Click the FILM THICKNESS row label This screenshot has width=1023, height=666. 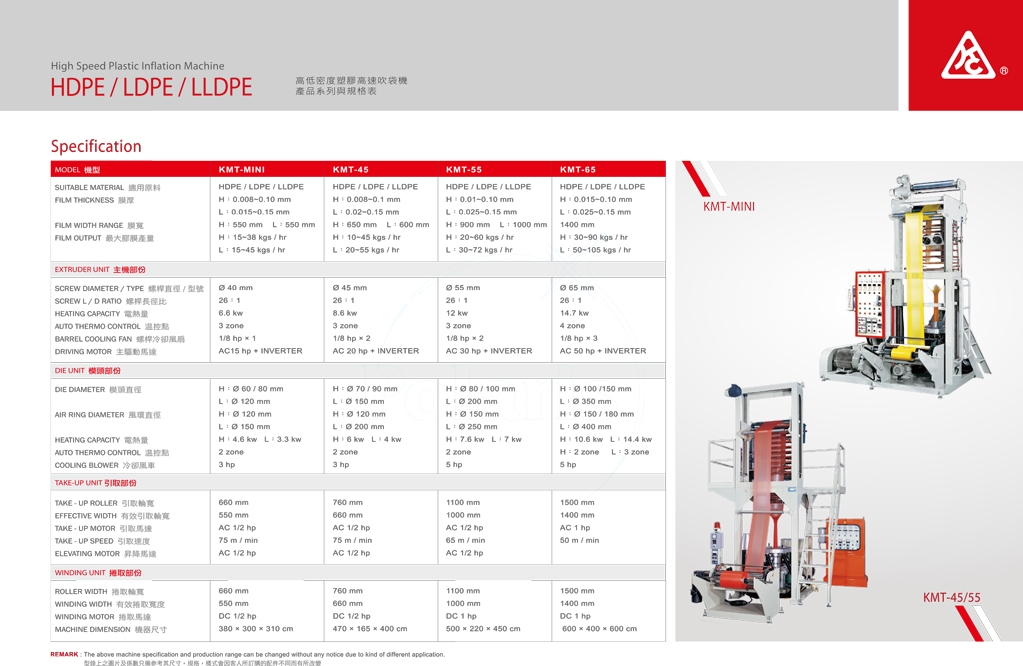(95, 200)
